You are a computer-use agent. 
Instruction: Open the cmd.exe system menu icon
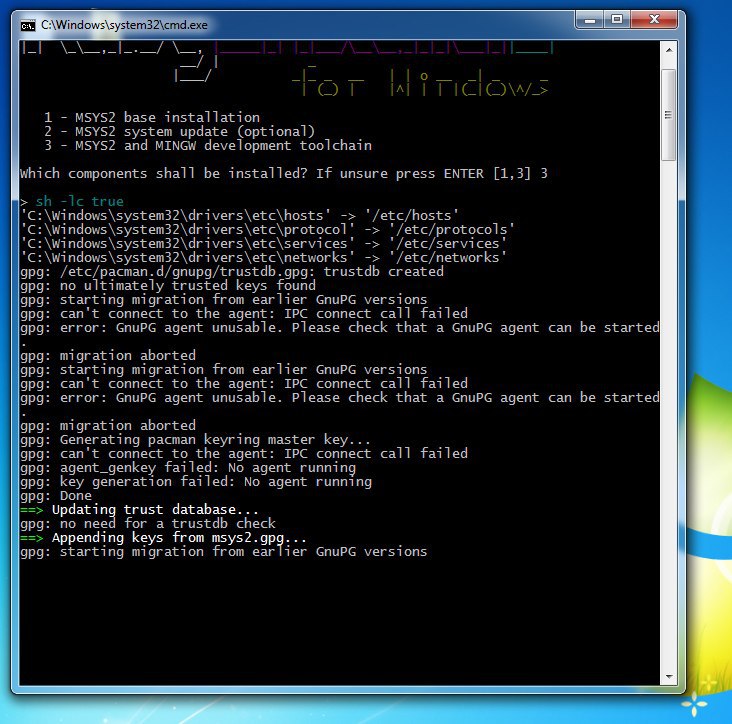coord(28,25)
